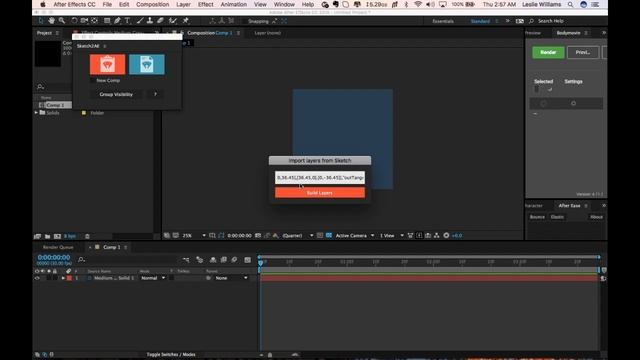640x360 pixels.
Task: Click the new composition icon in Project panel
Action: [57, 236]
